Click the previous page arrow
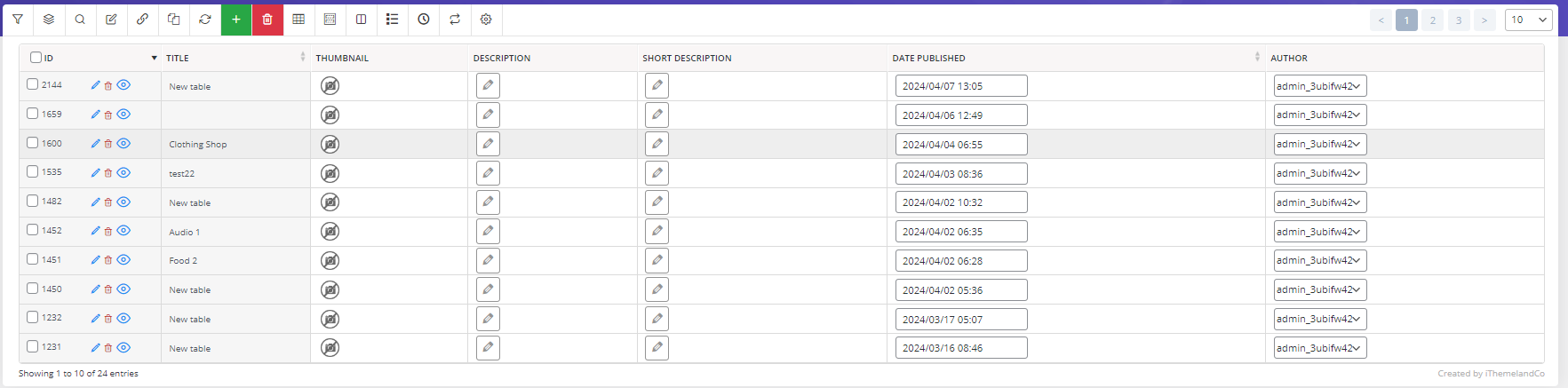 (1381, 20)
